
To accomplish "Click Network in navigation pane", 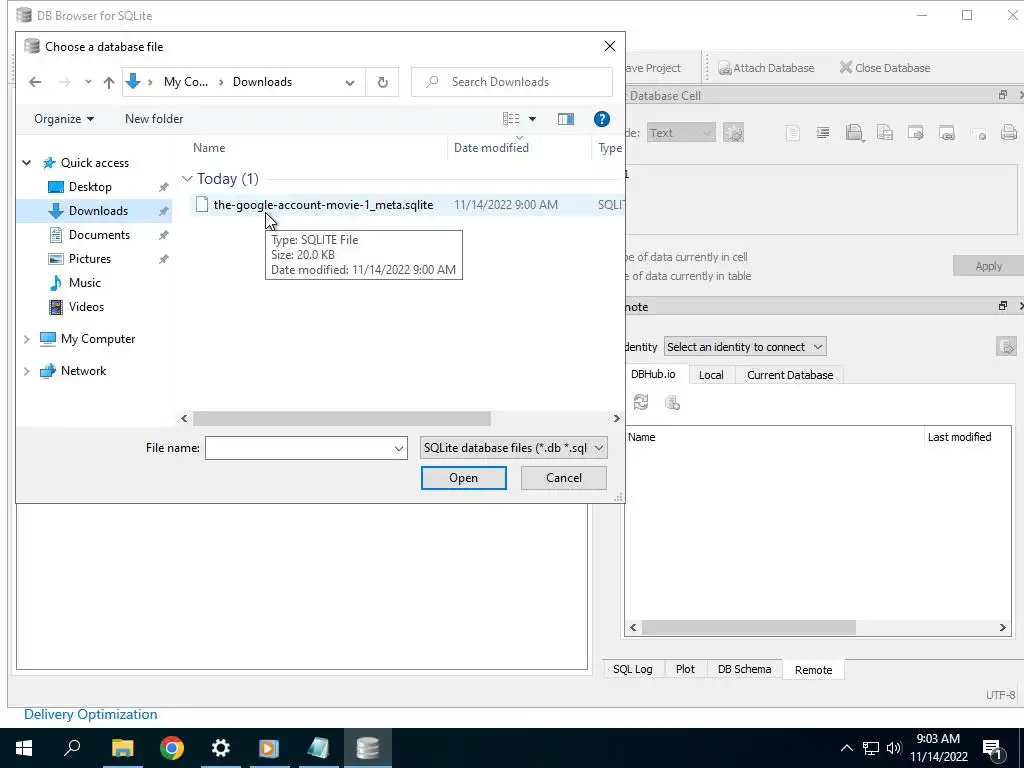I will [83, 371].
